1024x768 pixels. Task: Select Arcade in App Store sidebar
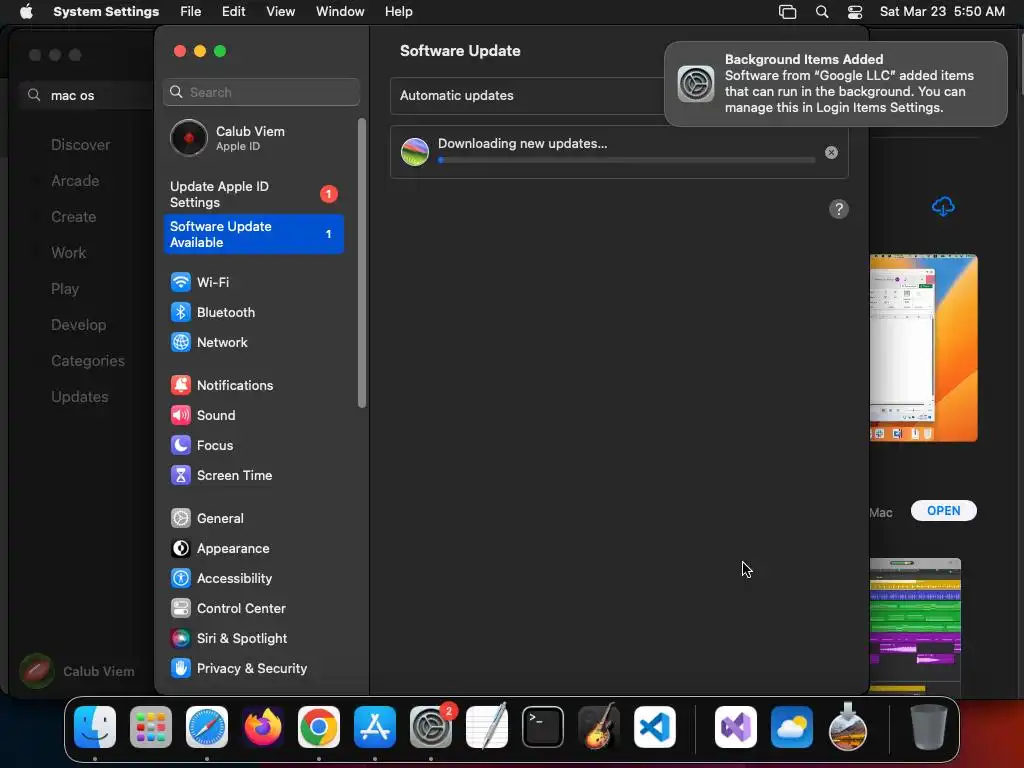[75, 181]
